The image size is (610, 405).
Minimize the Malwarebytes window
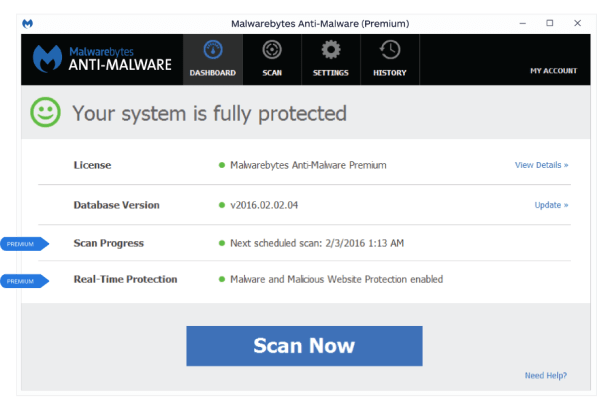[x=522, y=23]
